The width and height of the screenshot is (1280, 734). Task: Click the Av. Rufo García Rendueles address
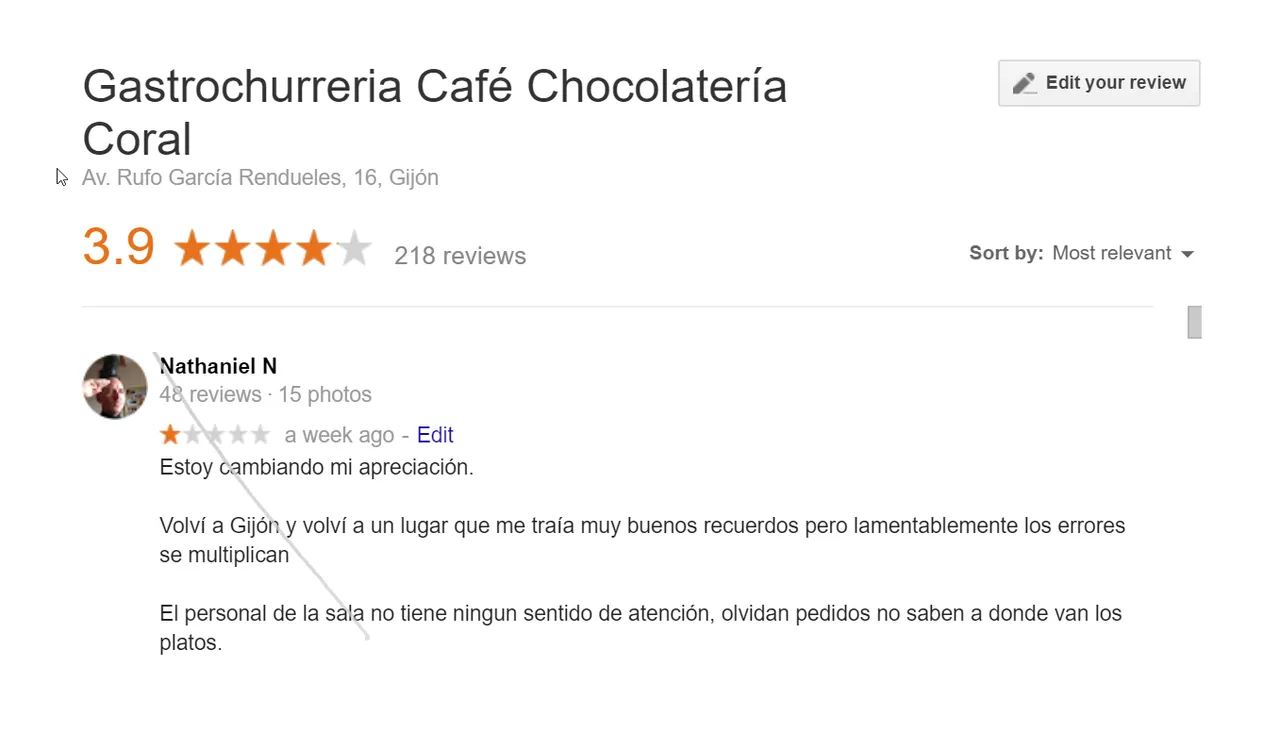point(260,178)
